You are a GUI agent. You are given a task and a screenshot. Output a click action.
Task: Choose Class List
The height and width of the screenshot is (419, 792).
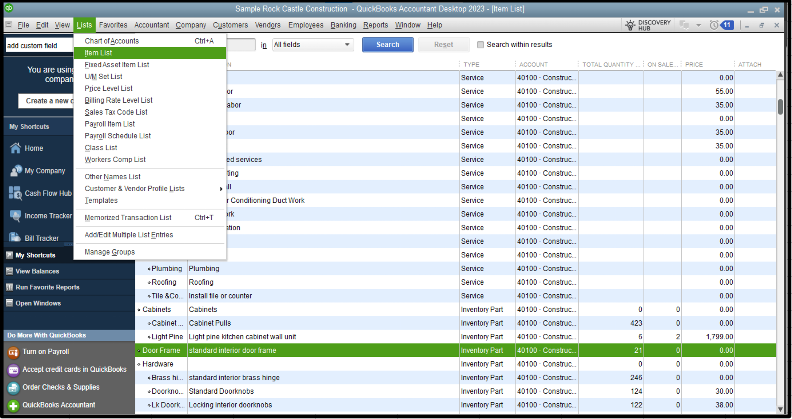pos(150,147)
